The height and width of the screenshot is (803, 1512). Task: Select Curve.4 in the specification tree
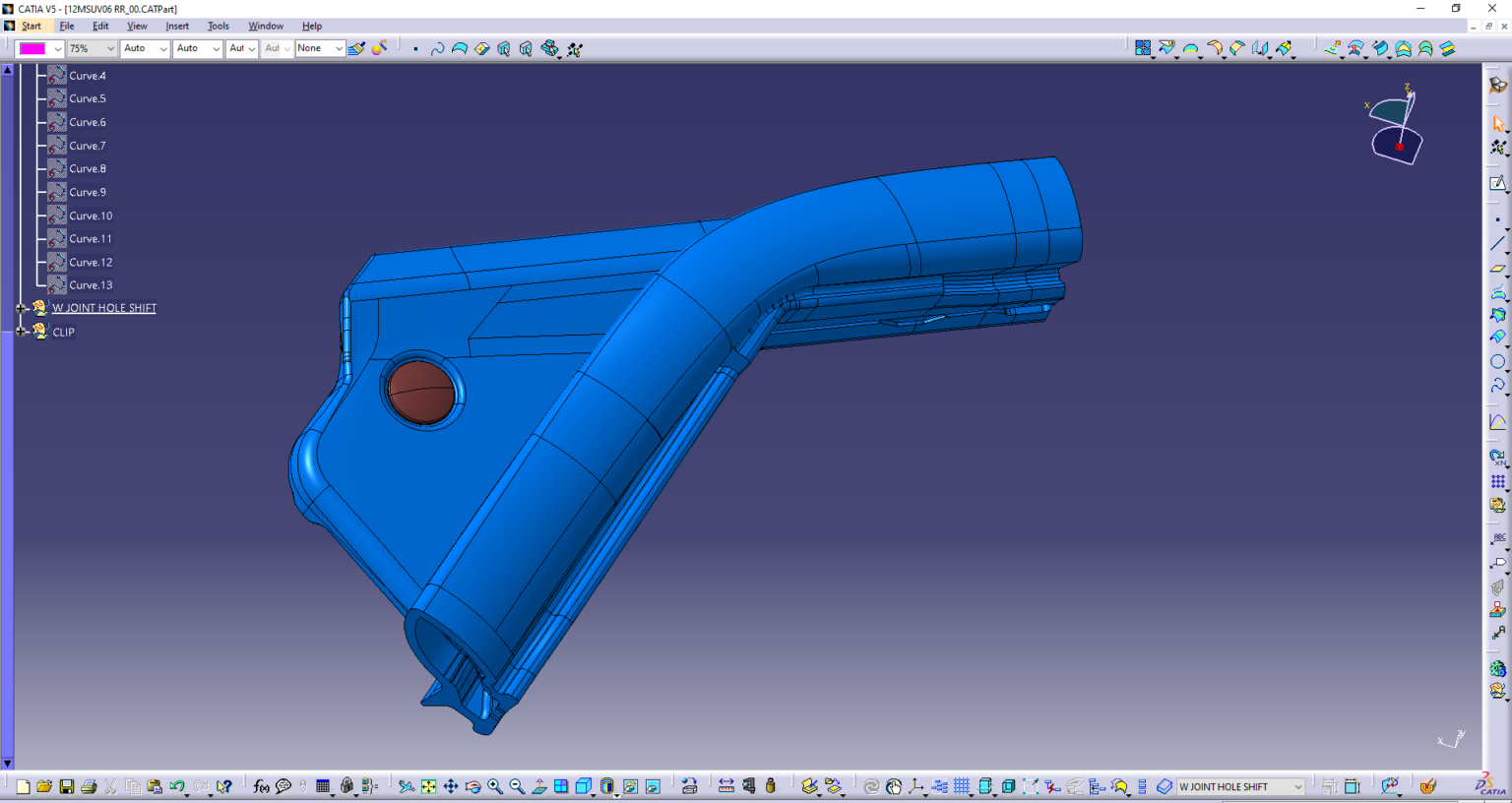88,76
